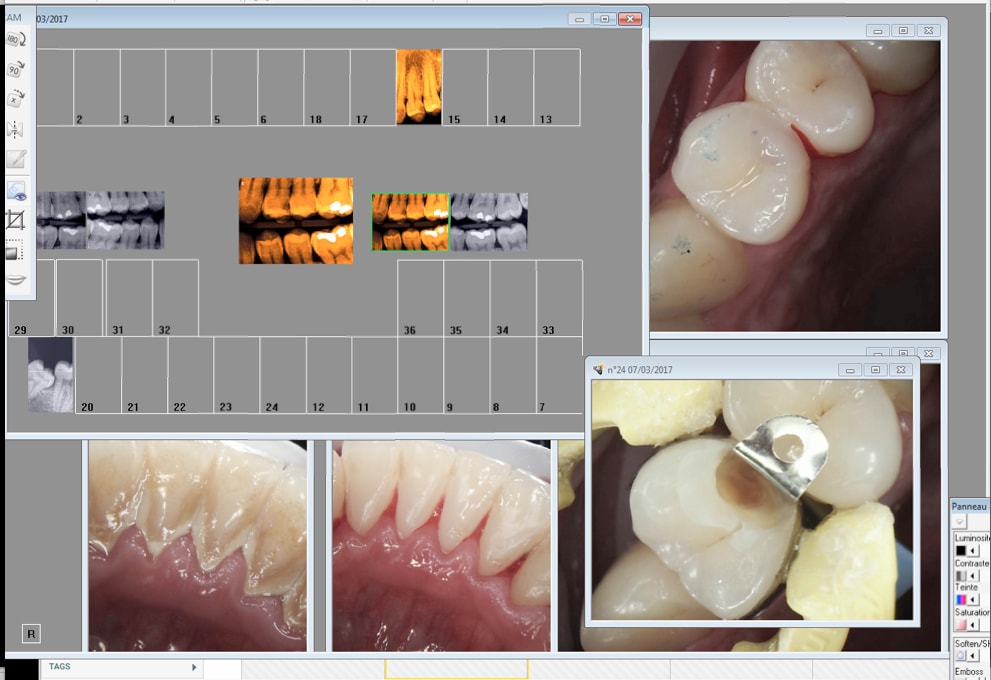The image size is (991, 680).
Task: Select the crop tool icon
Action: (16, 220)
